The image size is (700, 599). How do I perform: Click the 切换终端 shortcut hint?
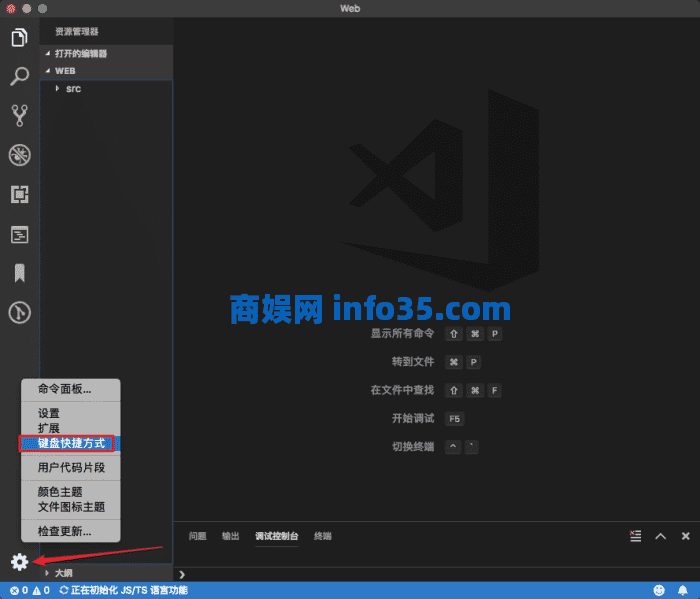tap(412, 447)
